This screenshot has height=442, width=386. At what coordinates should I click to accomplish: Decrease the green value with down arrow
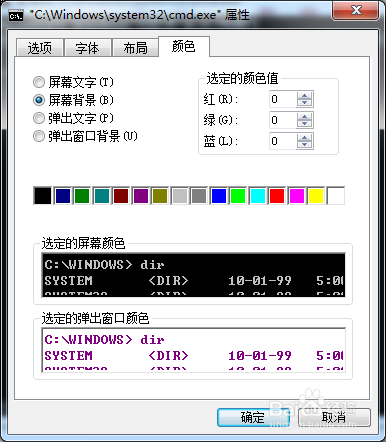coord(304,124)
